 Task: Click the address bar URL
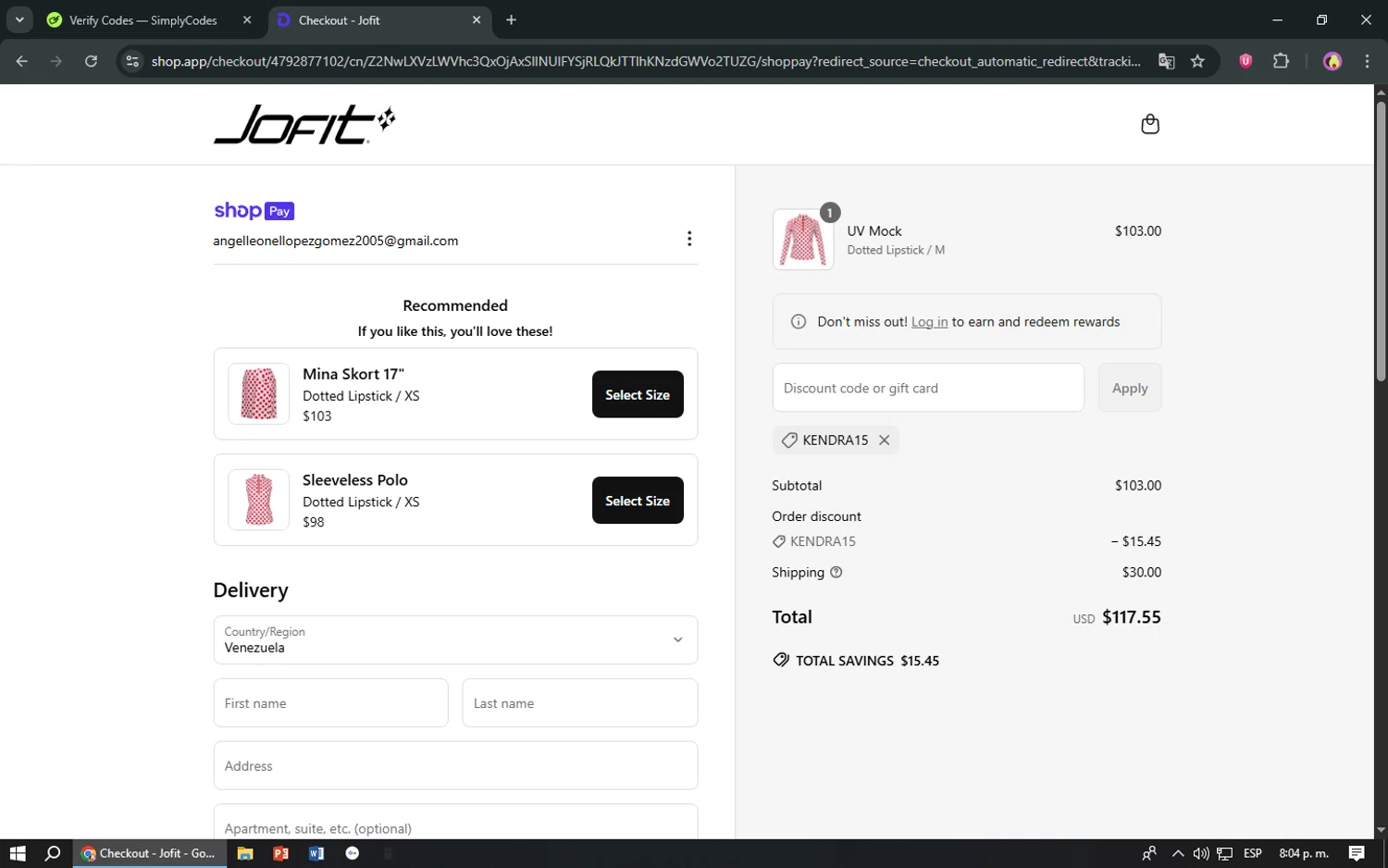point(646,61)
